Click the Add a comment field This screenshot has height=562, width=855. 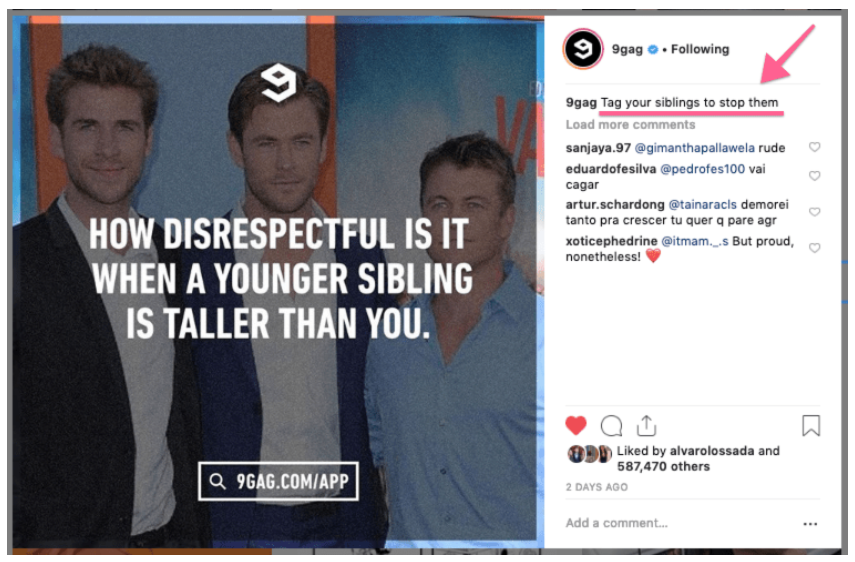682,523
